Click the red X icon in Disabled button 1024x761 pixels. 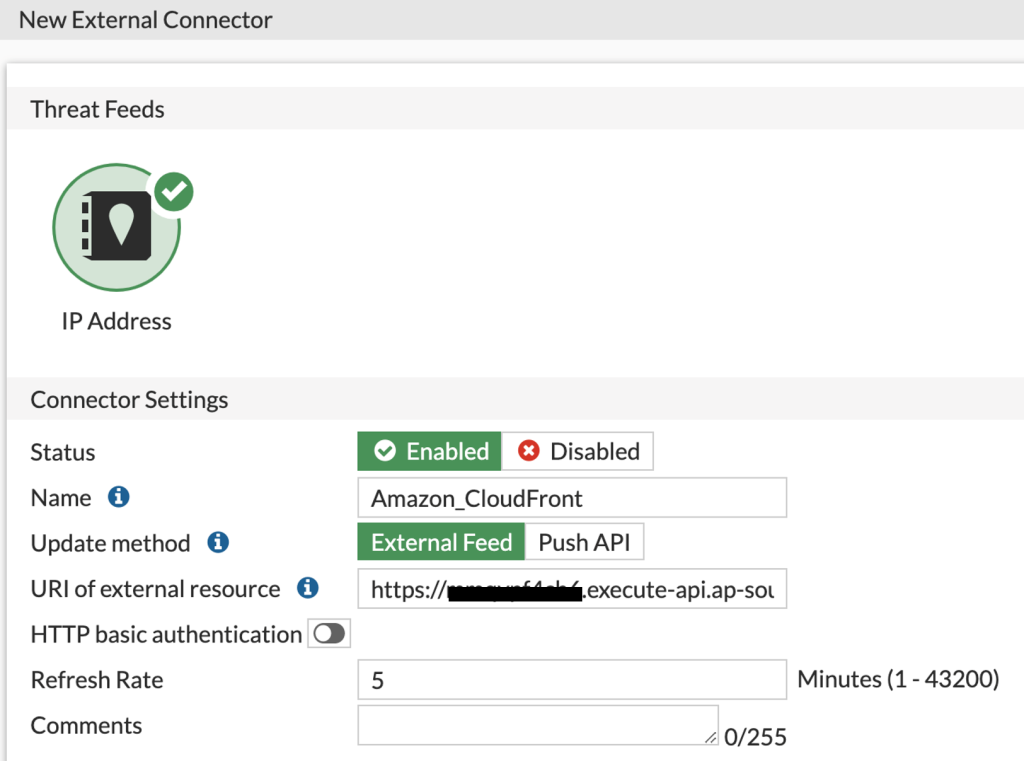[x=527, y=451]
